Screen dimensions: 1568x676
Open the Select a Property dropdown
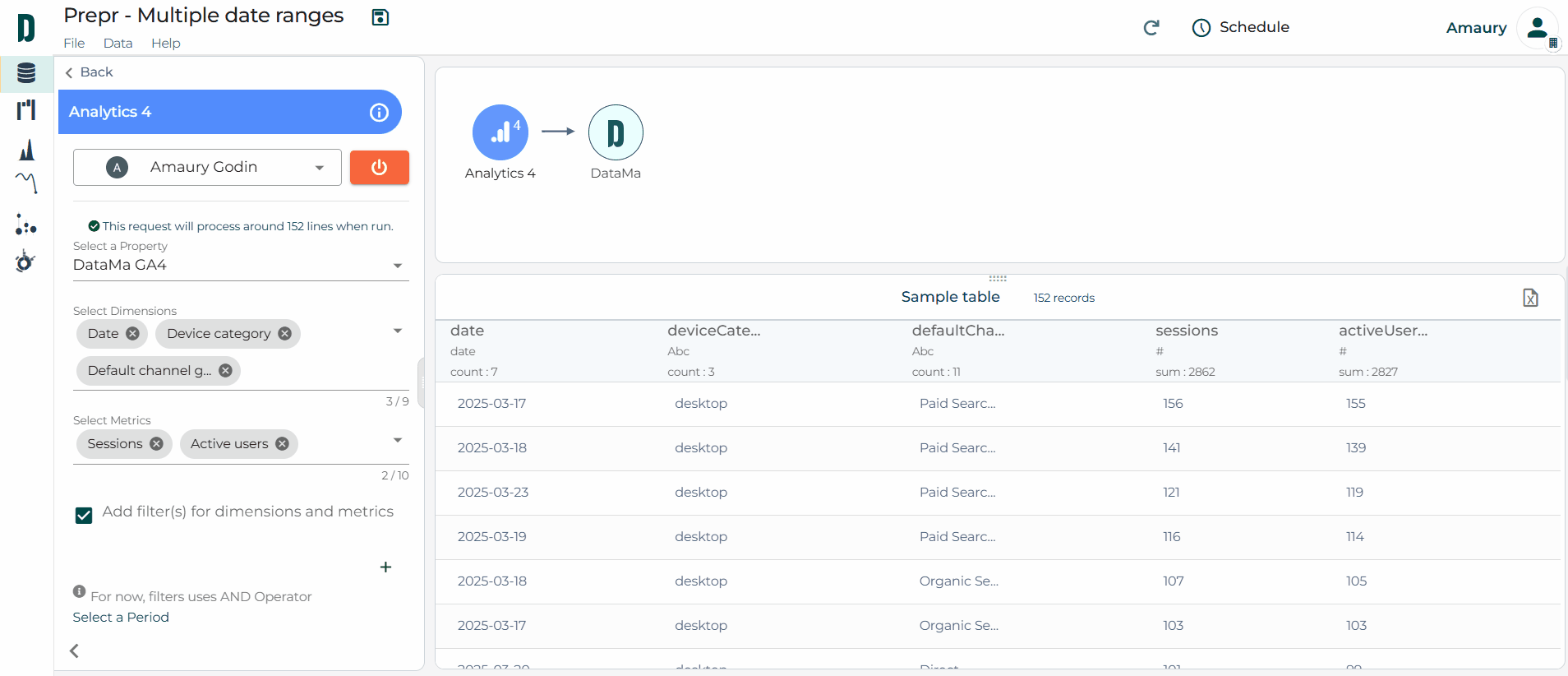(241, 266)
